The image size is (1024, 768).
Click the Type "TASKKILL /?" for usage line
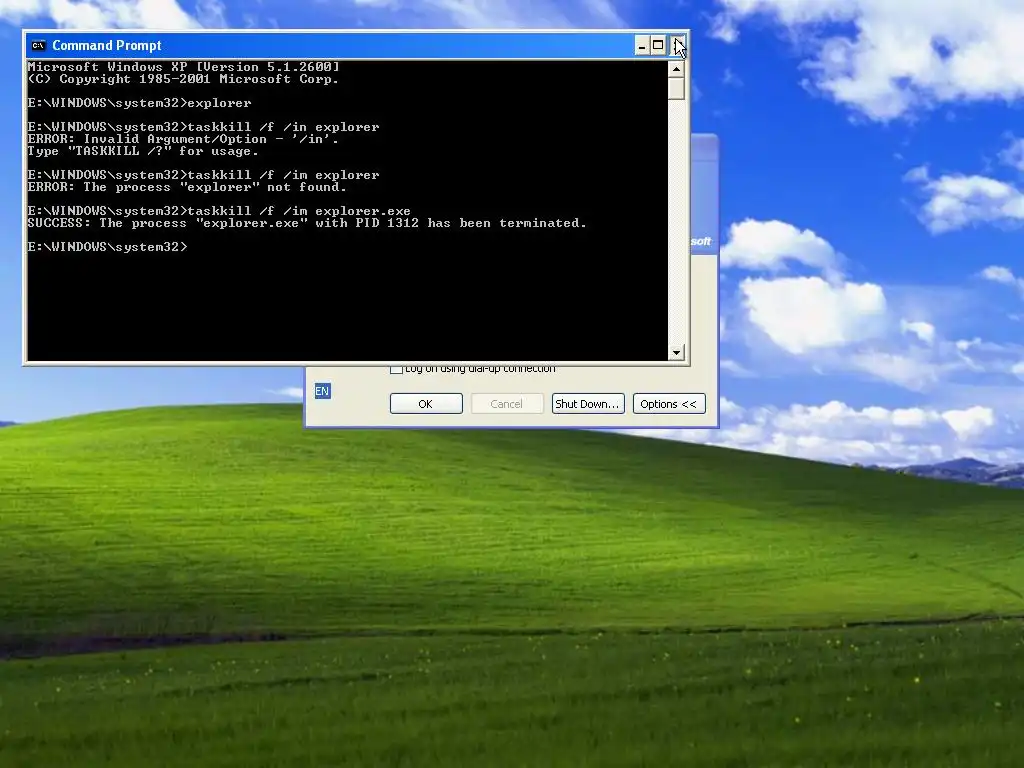143,151
